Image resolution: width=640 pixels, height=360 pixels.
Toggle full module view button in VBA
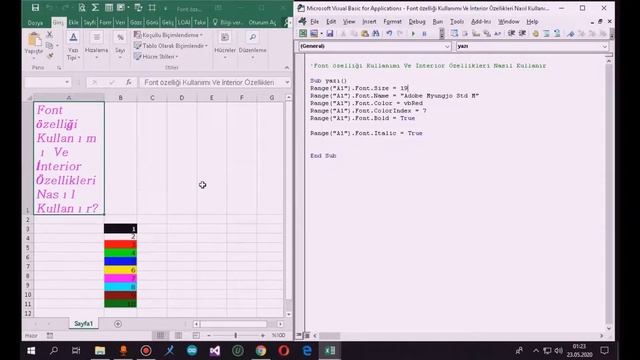point(307,336)
